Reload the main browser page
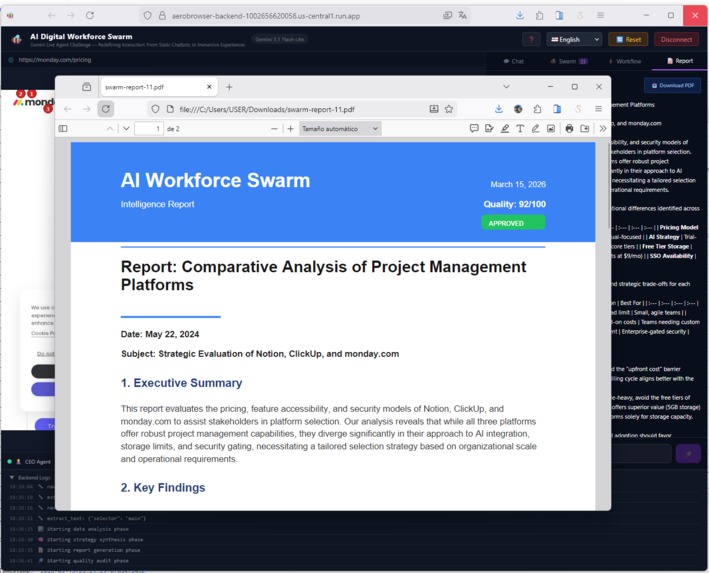The width and height of the screenshot is (709, 573). 90,15
